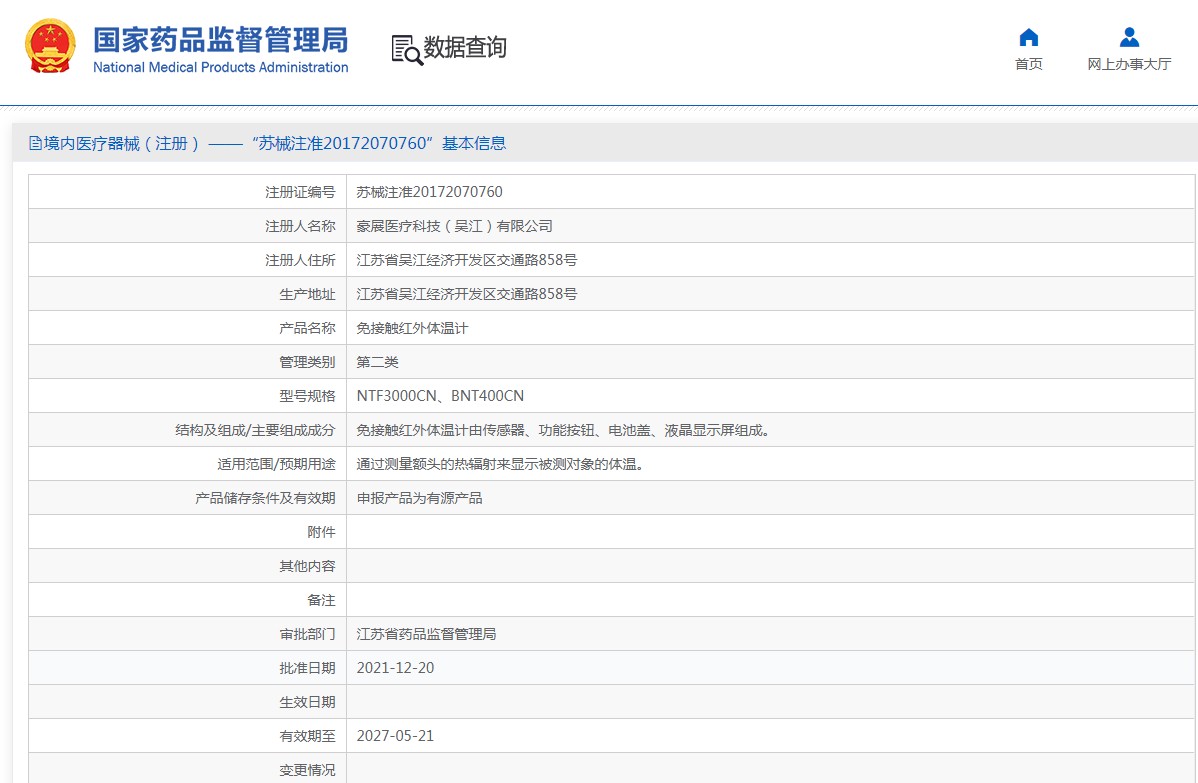The image size is (1198, 783).
Task: Click the 生产地址 label
Action: pos(307,294)
